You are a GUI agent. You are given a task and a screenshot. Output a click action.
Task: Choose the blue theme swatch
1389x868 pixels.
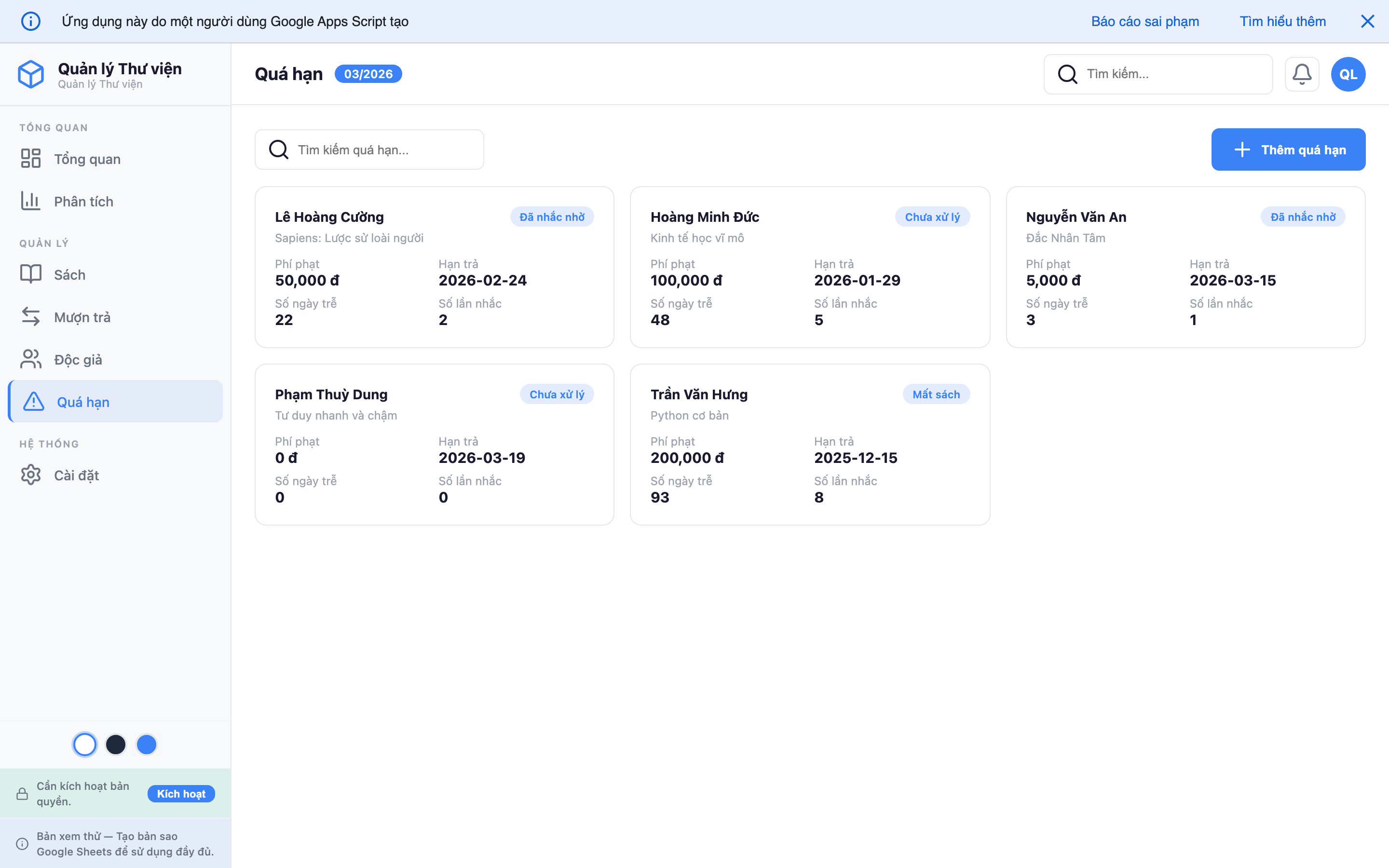click(x=146, y=745)
